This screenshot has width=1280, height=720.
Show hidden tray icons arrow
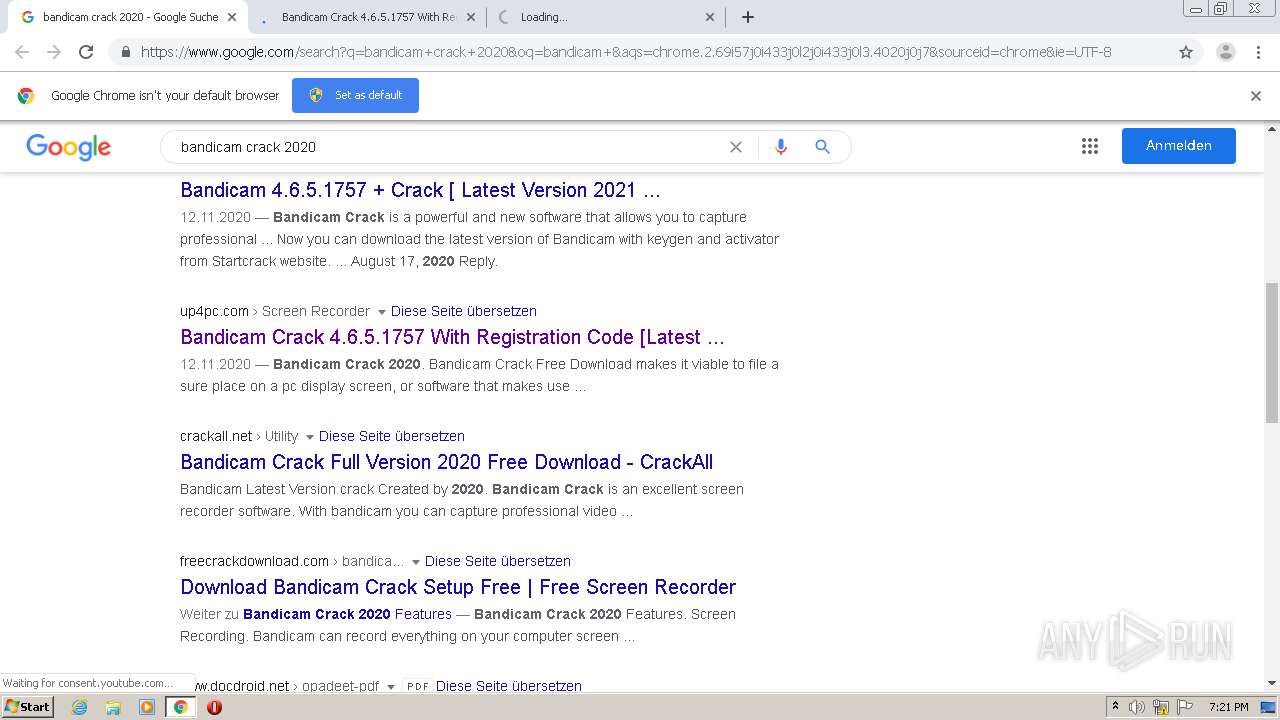[x=1115, y=707]
